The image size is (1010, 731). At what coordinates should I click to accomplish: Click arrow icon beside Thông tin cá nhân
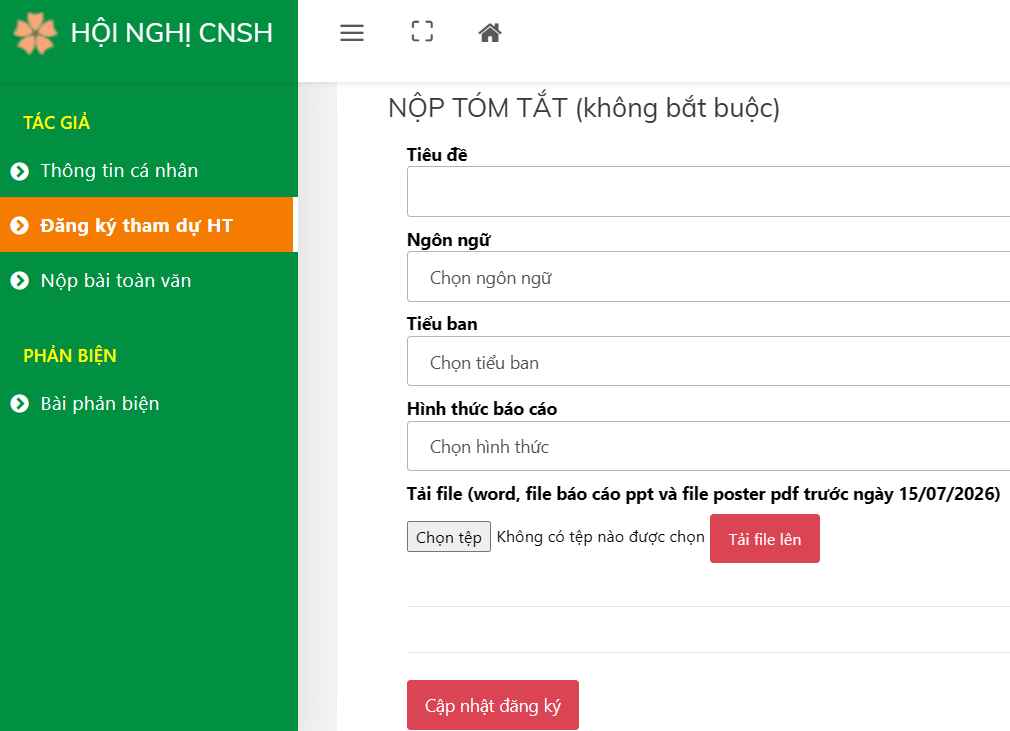(x=19, y=172)
